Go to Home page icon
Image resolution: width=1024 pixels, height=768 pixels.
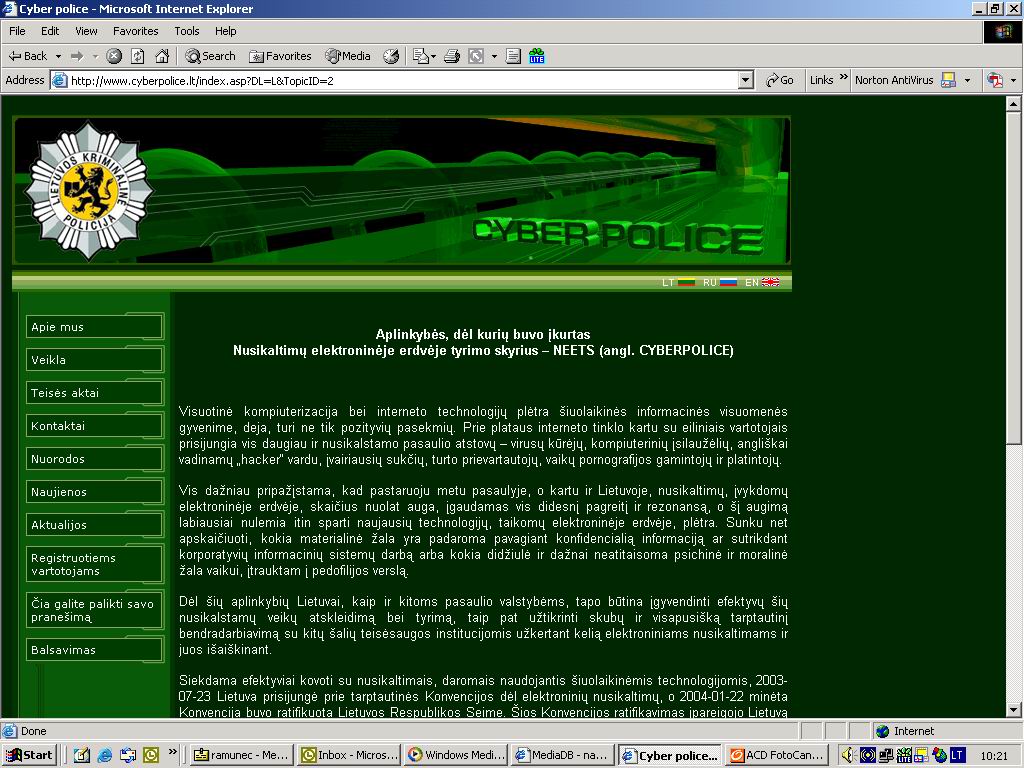[161, 56]
